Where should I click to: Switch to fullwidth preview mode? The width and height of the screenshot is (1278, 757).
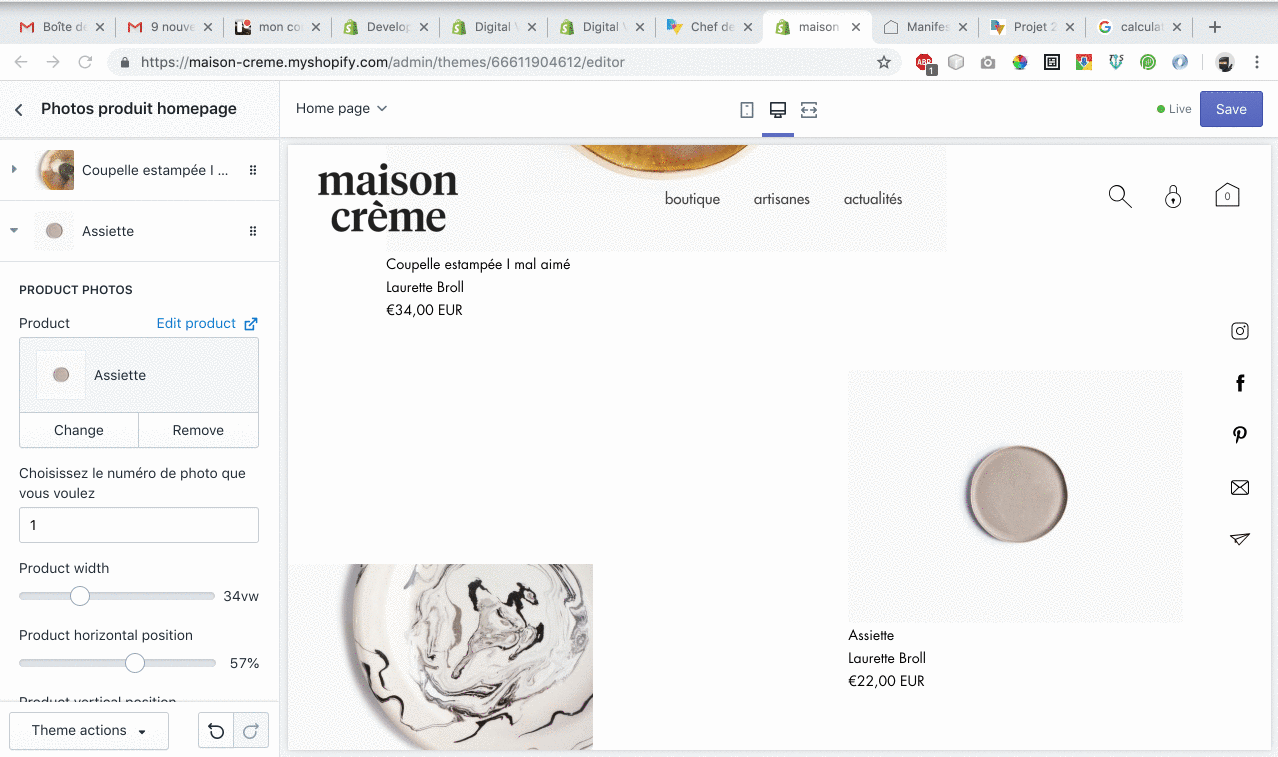click(808, 108)
